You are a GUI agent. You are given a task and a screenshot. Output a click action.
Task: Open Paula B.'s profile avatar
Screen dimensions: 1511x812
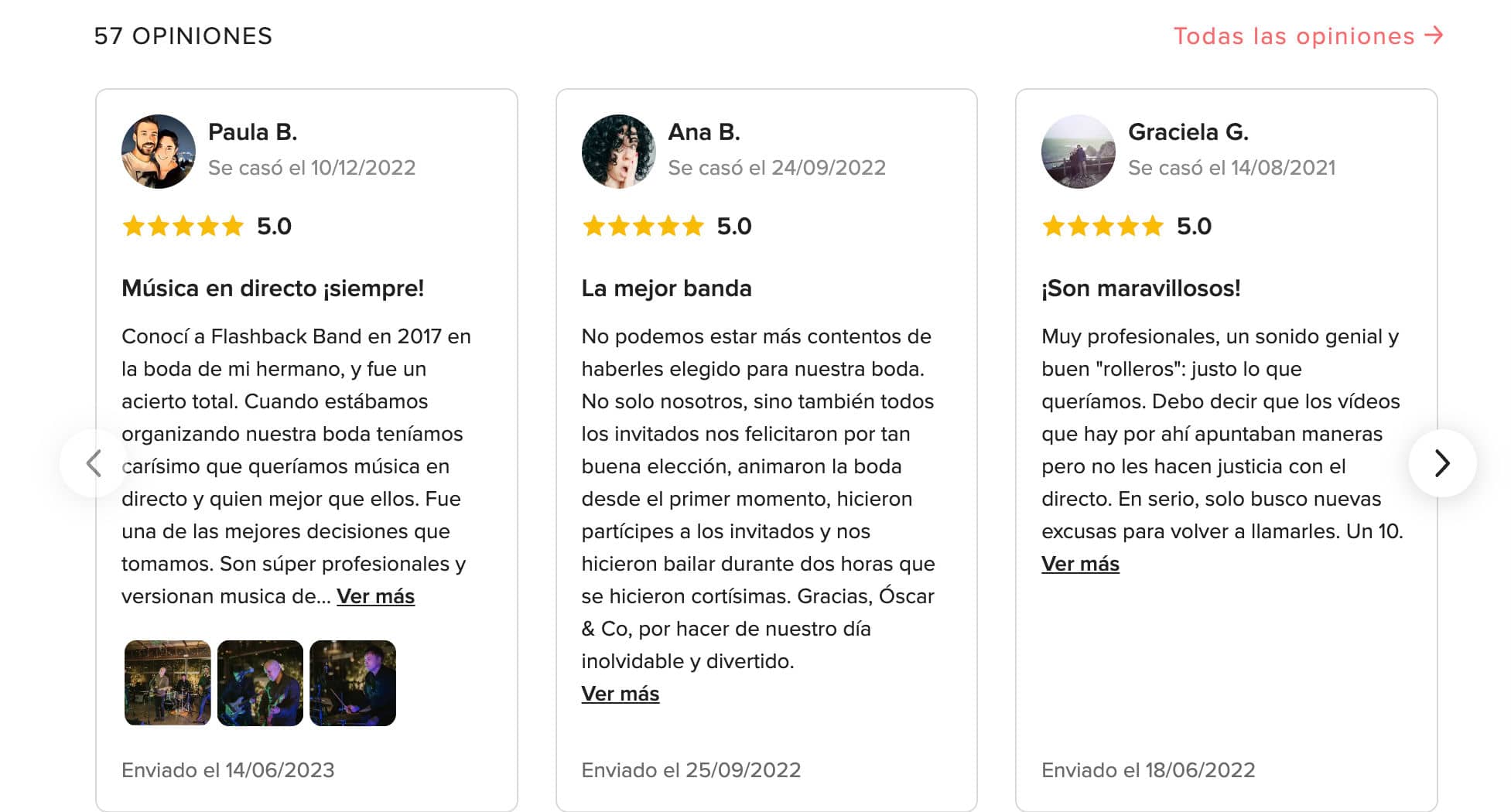tap(159, 152)
